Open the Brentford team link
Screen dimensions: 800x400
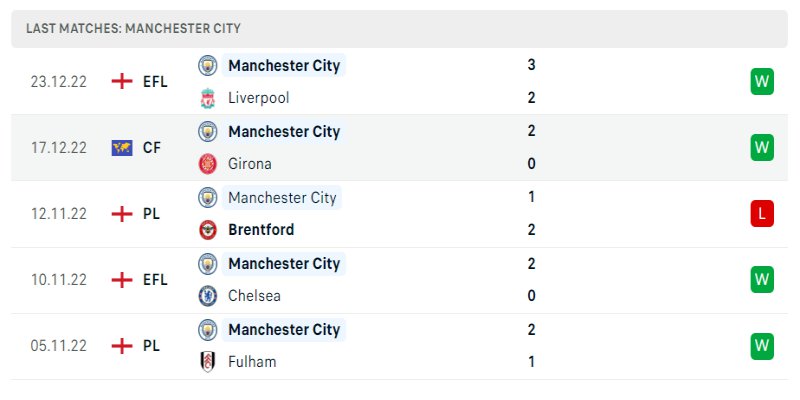[261, 230]
